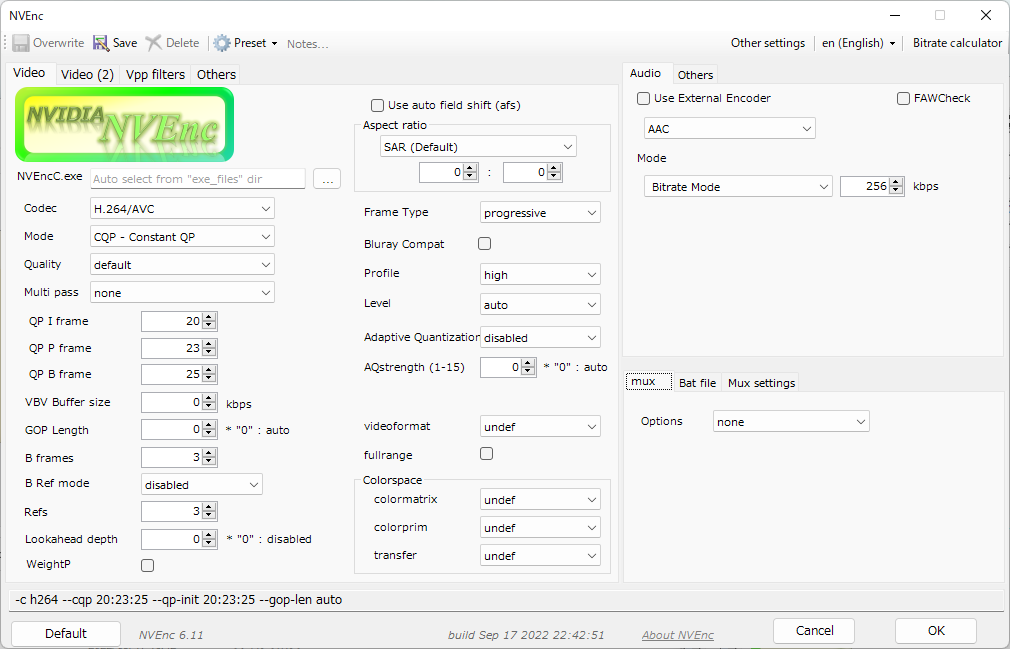The width and height of the screenshot is (1010, 649).
Task: Click the Save icon in toolbar
Action: [x=101, y=43]
